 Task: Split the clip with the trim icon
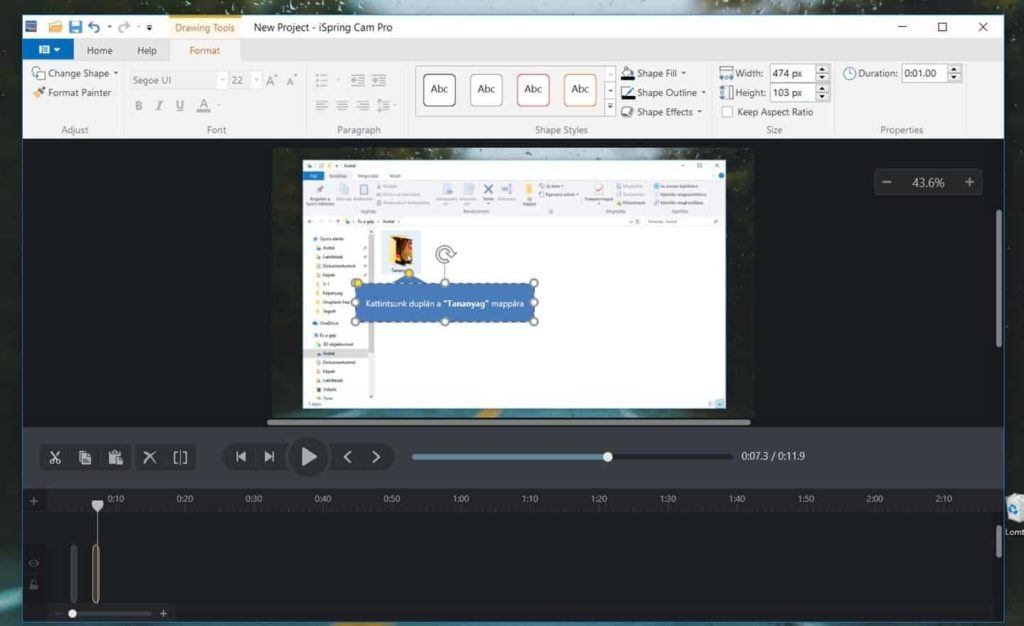tap(179, 457)
